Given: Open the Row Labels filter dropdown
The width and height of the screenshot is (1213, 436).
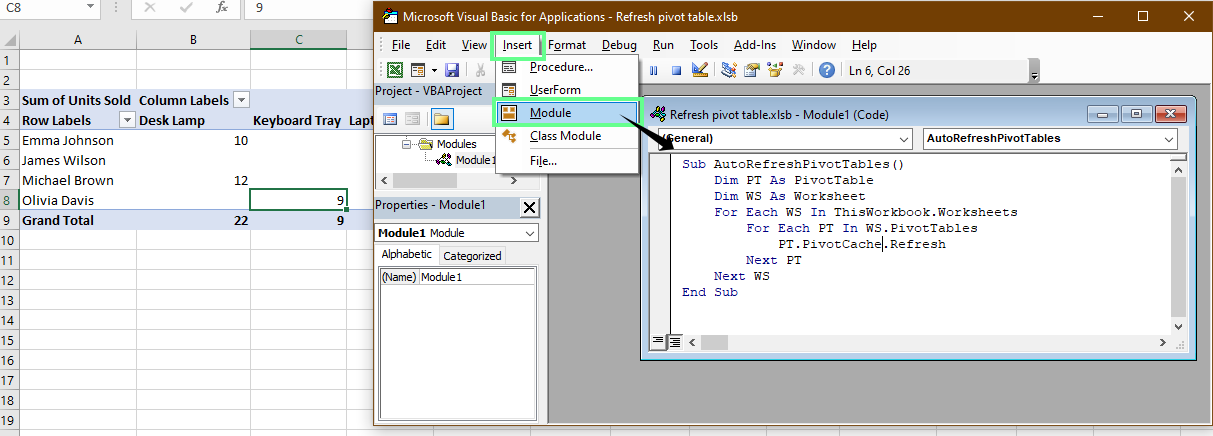Looking at the screenshot, I should coord(127,120).
